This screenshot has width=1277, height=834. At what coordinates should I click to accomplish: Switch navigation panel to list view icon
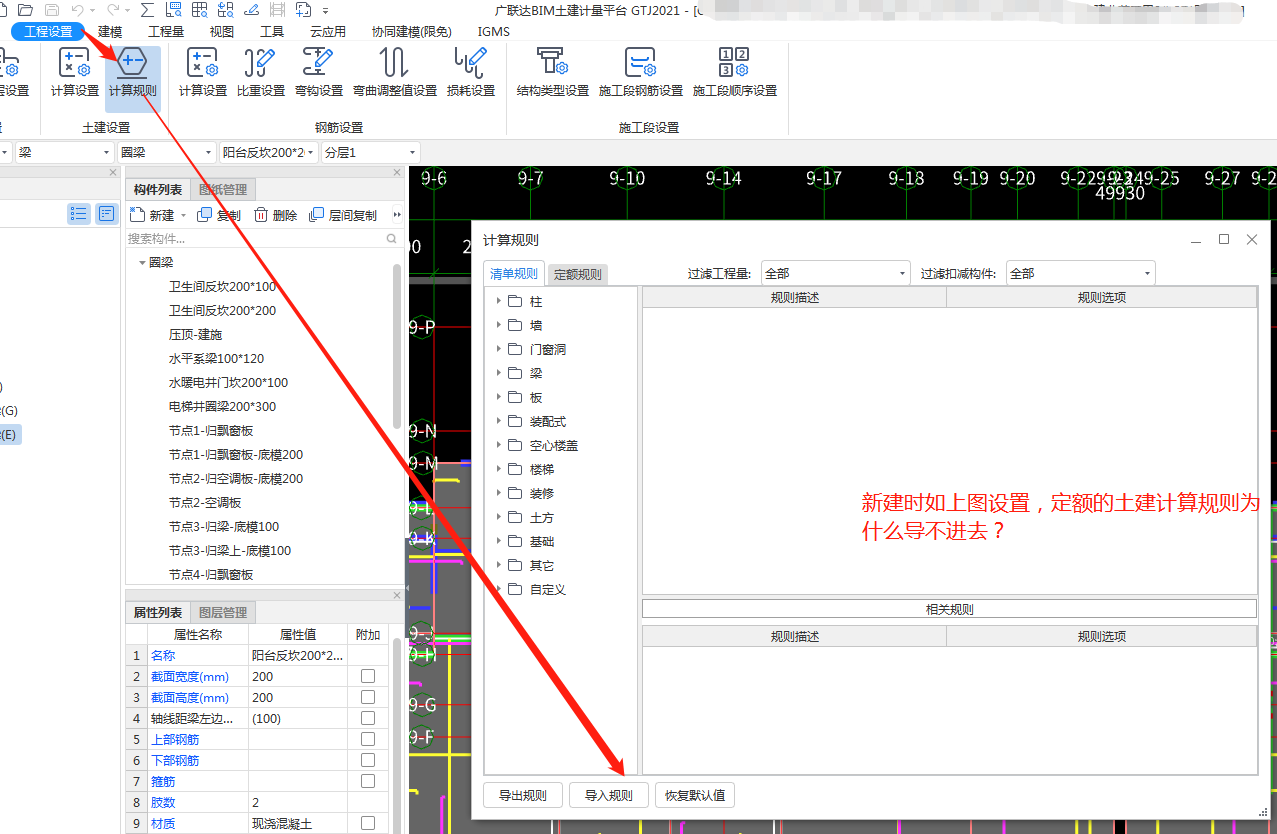coord(79,213)
